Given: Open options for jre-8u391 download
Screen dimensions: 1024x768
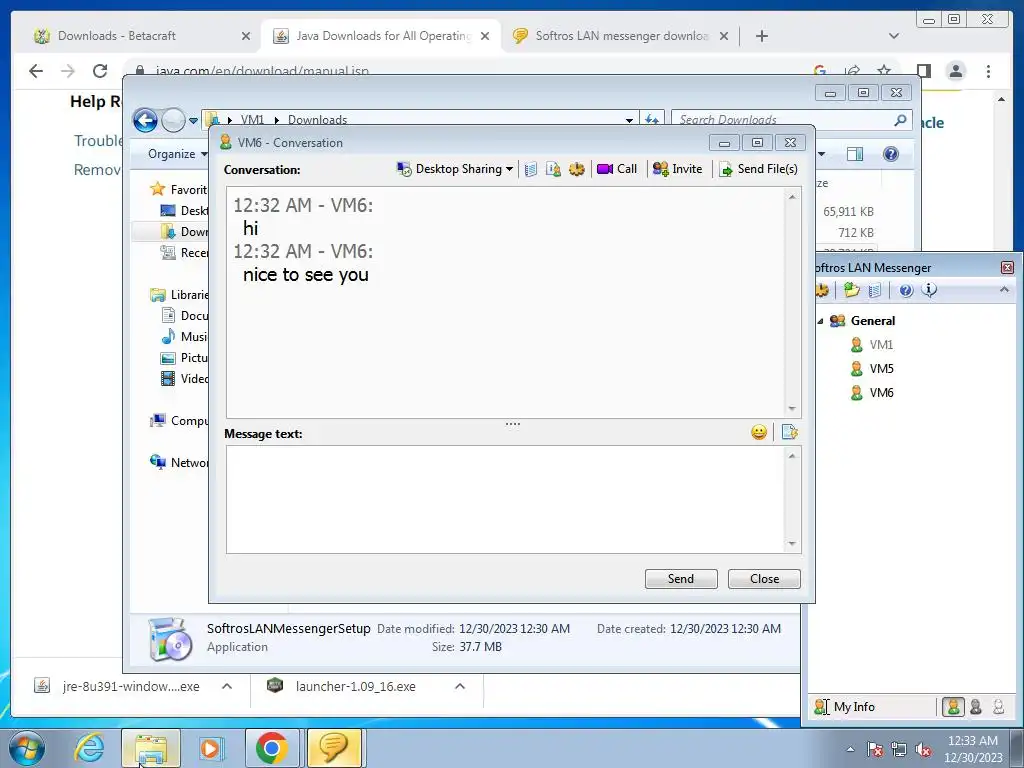Looking at the screenshot, I should click(227, 686).
